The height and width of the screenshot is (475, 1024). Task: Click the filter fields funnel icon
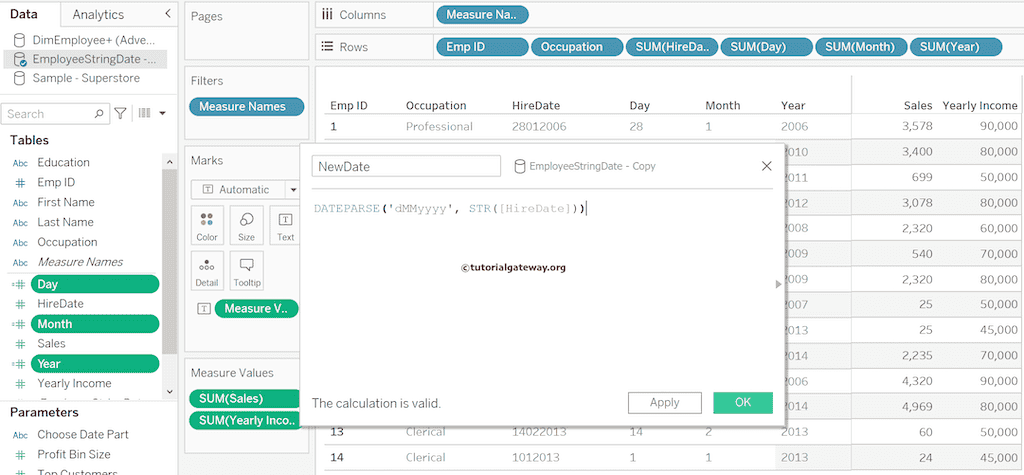(120, 114)
